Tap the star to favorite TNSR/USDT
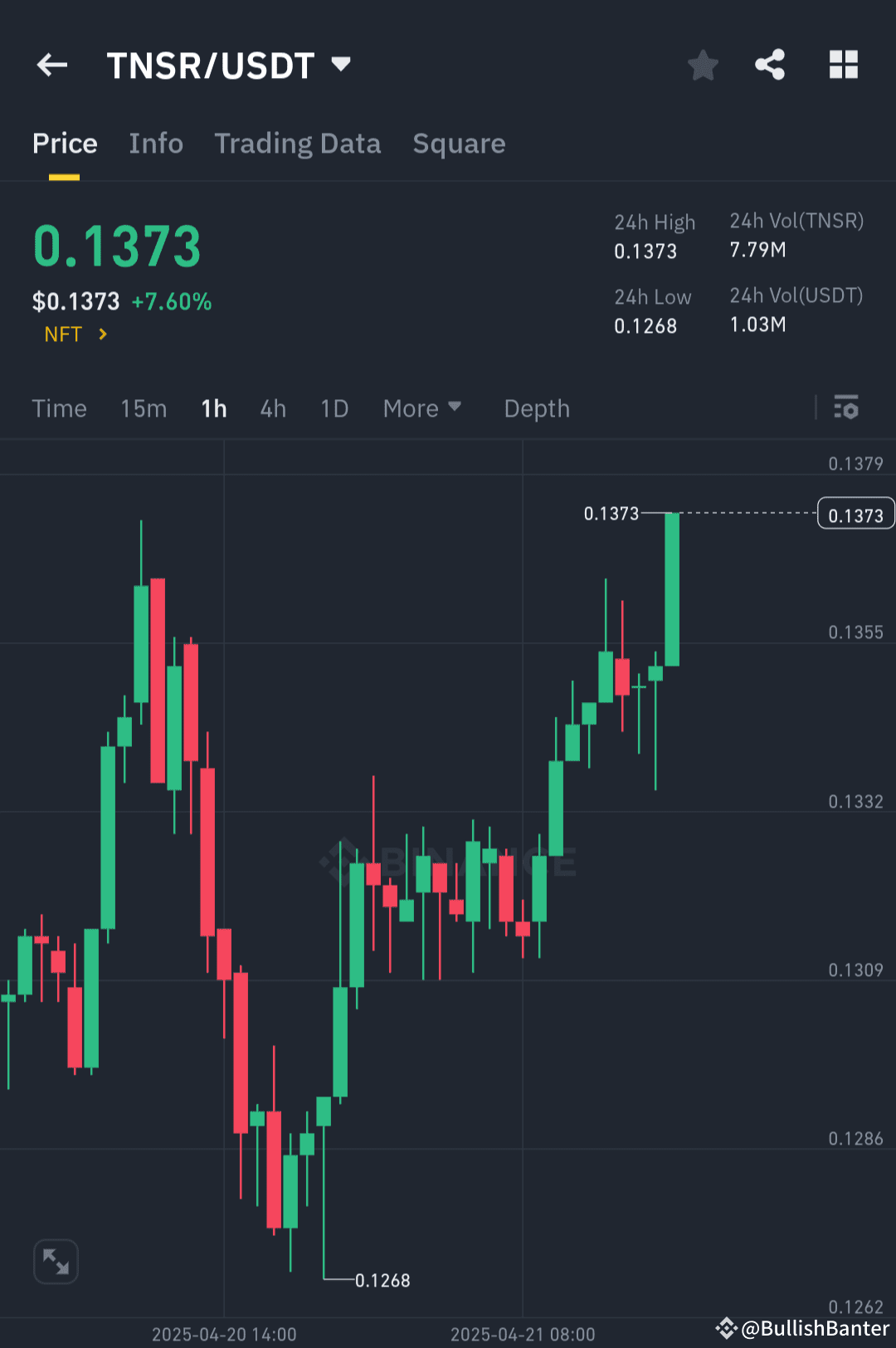The height and width of the screenshot is (1348, 896). tap(703, 65)
